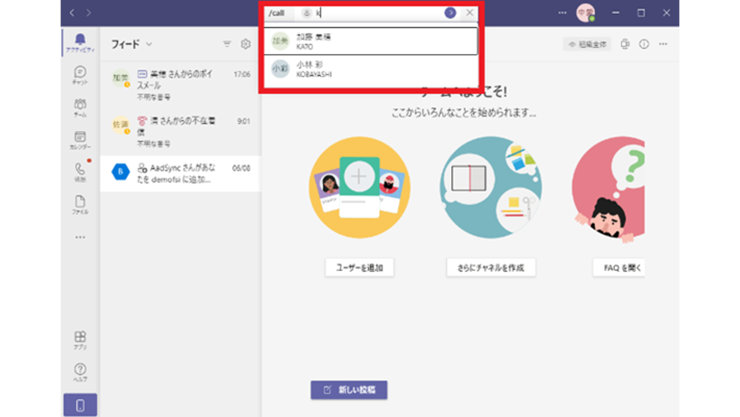Screen dimensions: 740x417
Task: Start a new post with 新しい投稿
Action: click(x=349, y=390)
